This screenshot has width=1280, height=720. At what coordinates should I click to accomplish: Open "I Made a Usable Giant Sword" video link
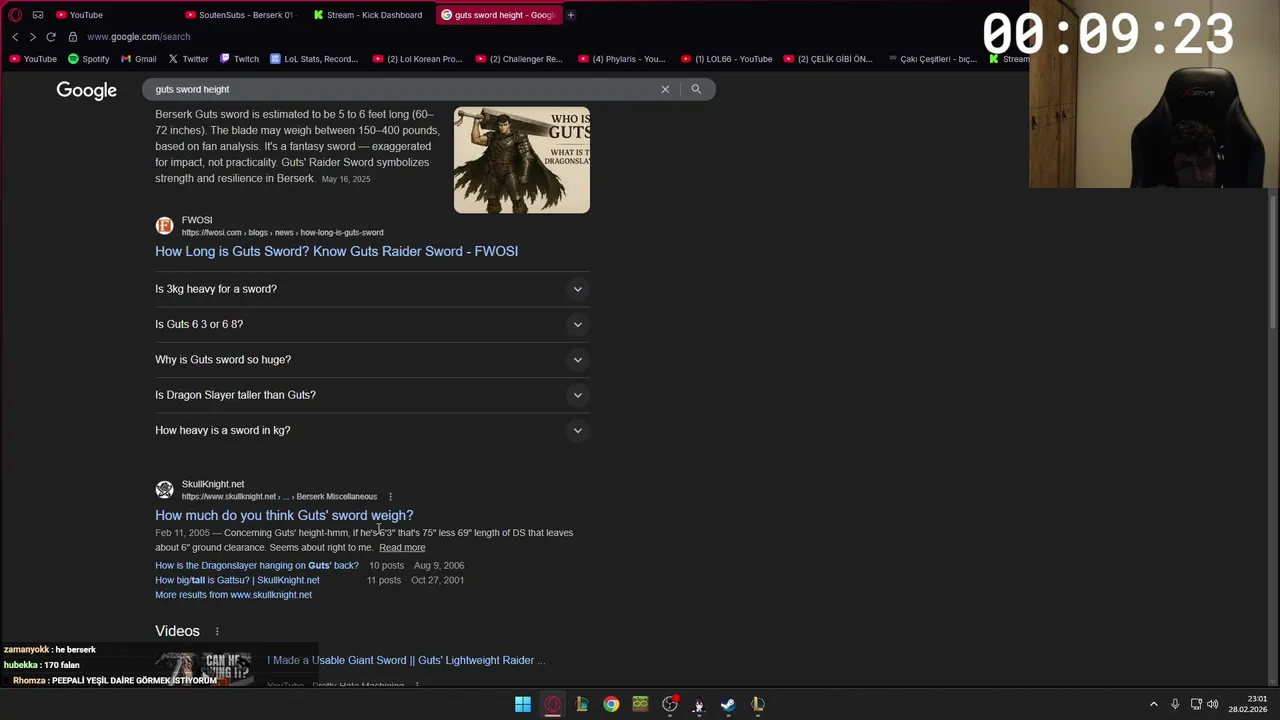pos(406,660)
